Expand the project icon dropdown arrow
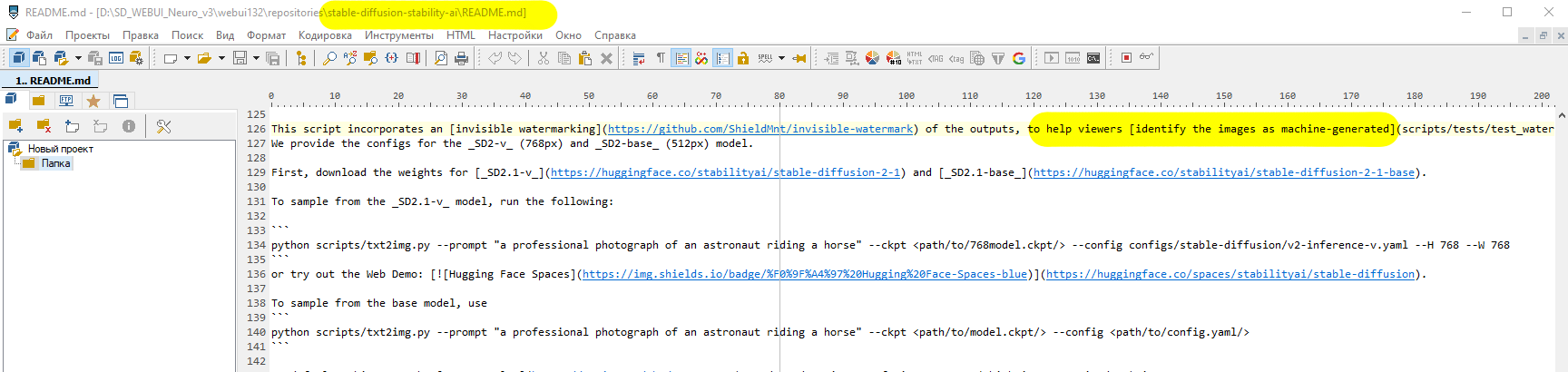This screenshot has height=372, width=1568. (x=78, y=58)
